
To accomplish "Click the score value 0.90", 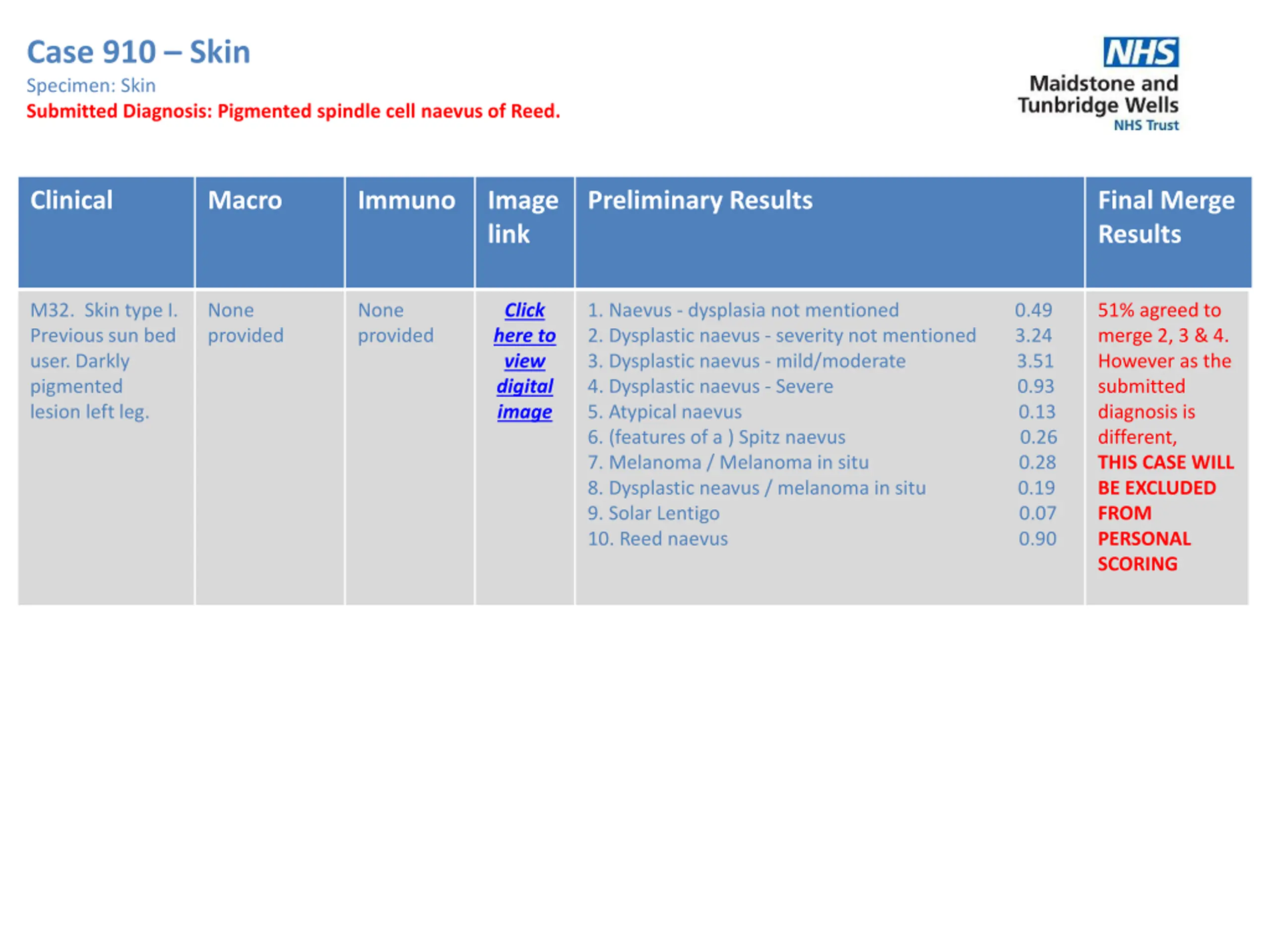I will 1037,538.
